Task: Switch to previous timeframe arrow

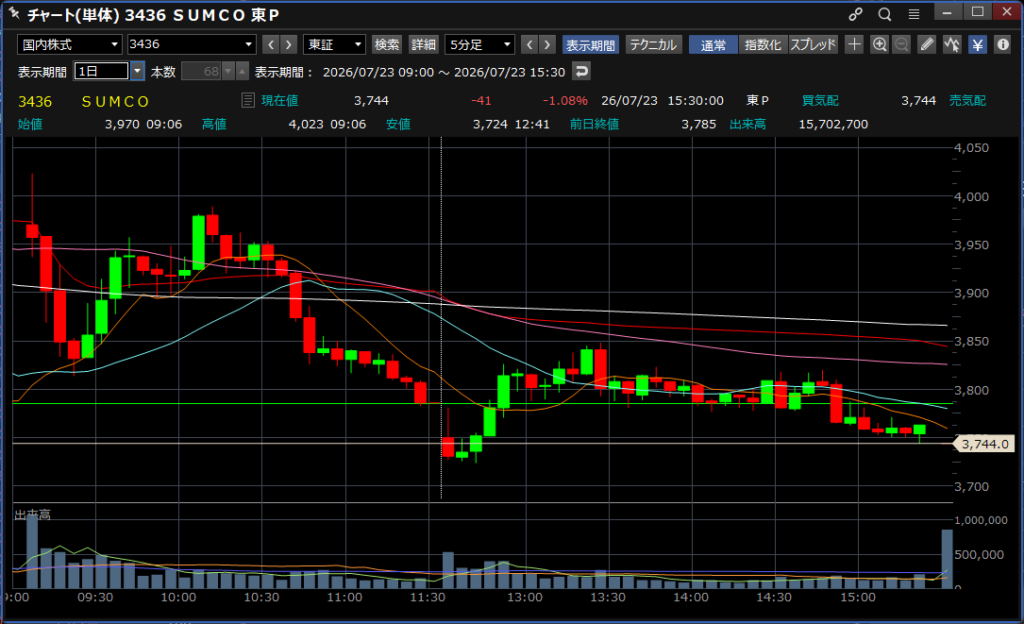Action: click(x=530, y=44)
